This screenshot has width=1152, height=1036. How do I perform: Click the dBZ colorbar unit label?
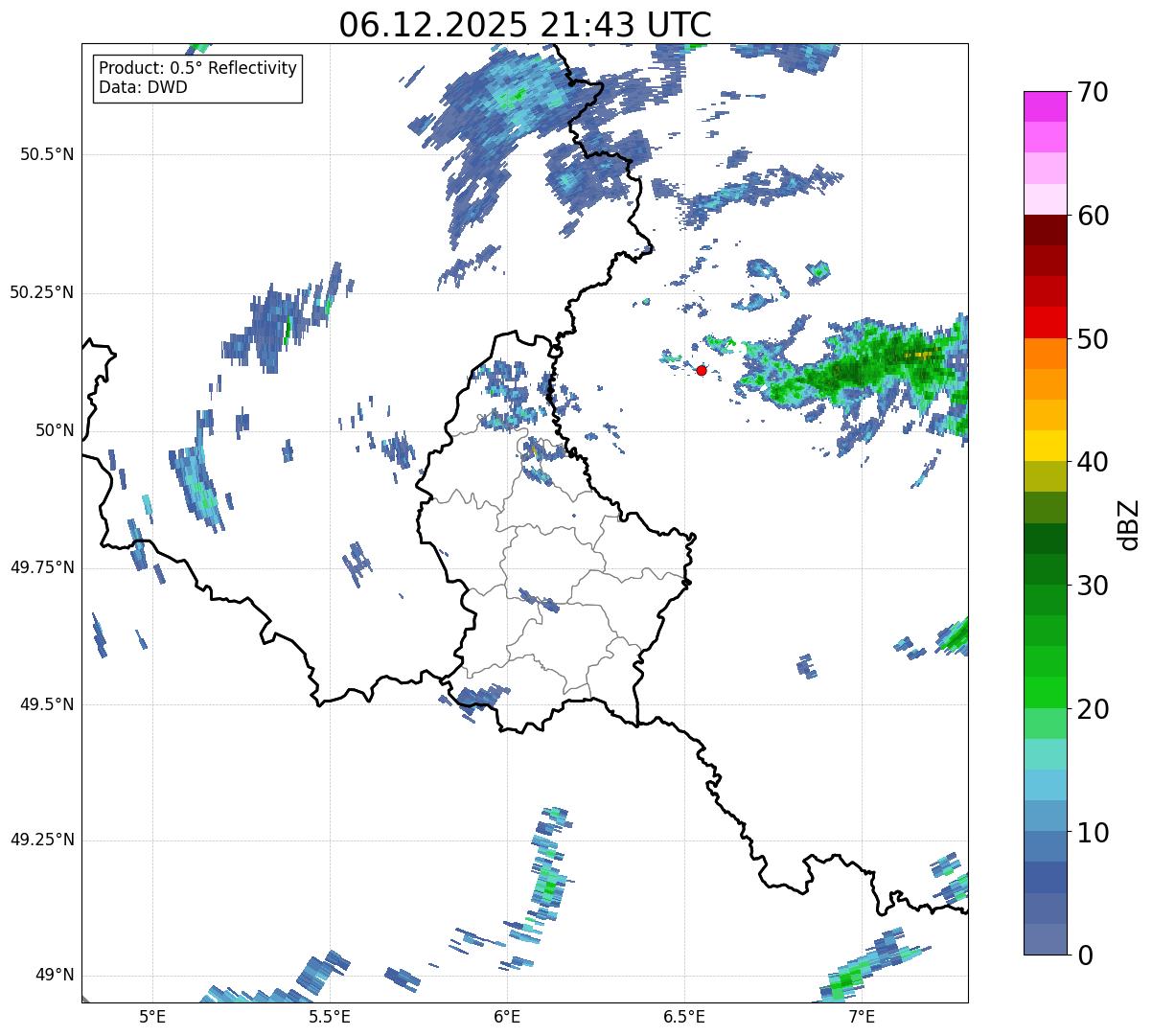point(1129,523)
